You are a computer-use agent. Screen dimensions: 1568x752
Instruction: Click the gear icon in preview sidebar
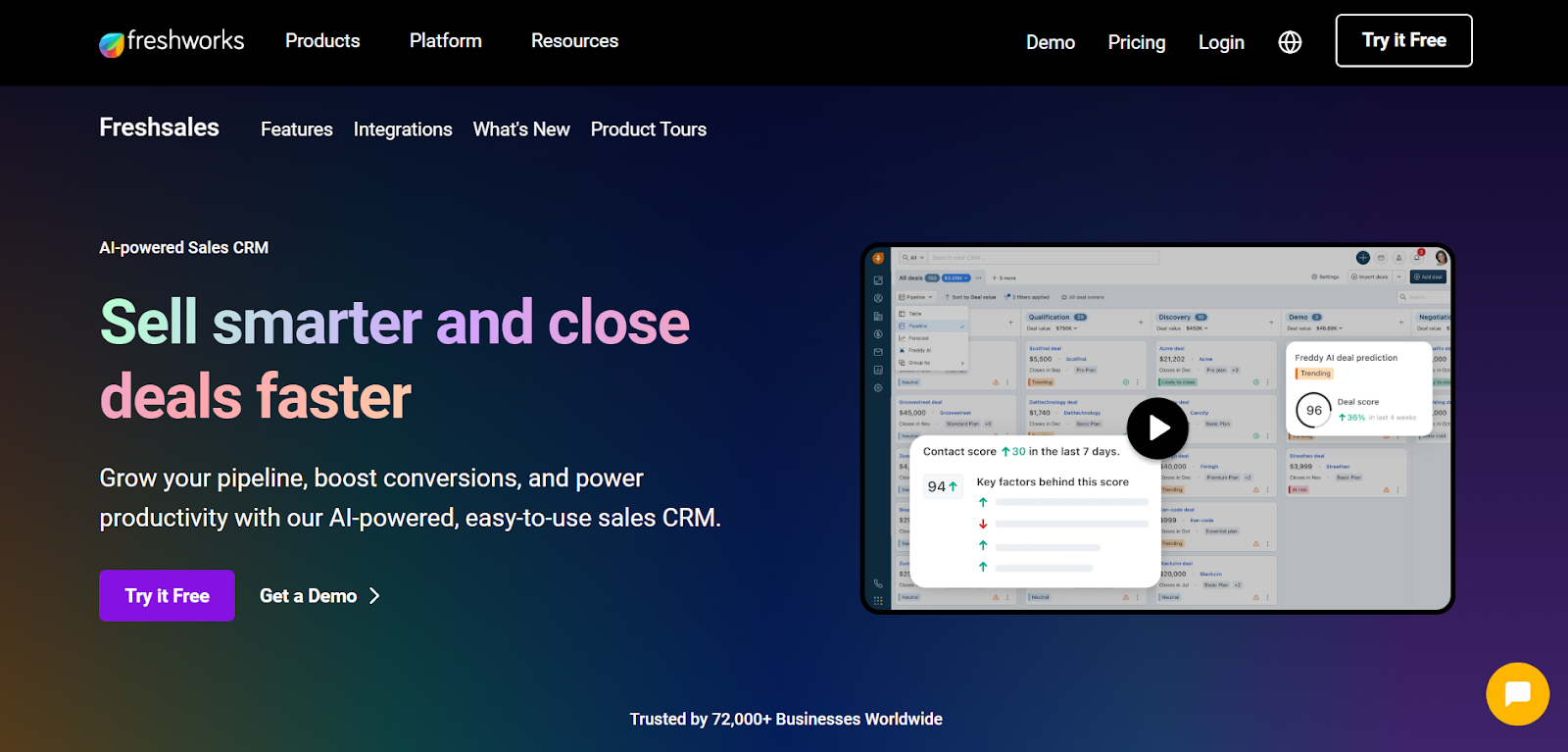(878, 387)
